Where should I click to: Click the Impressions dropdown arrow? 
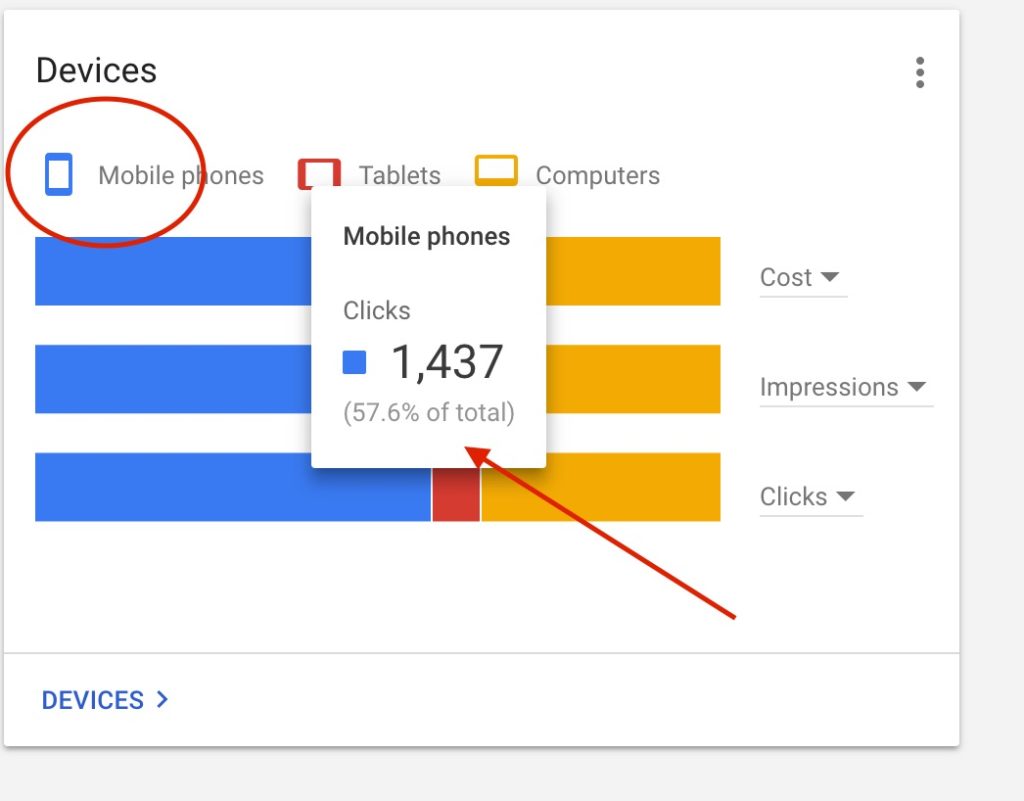coord(917,386)
